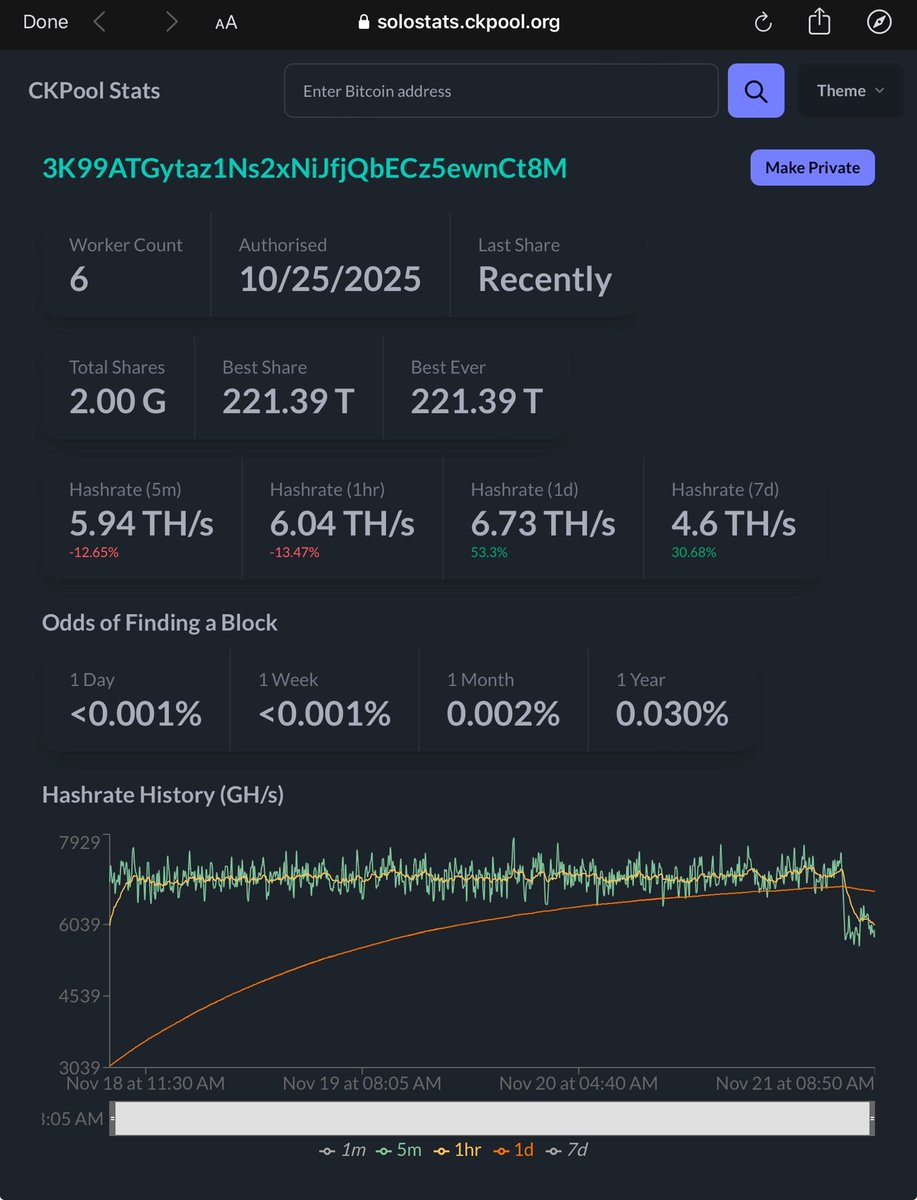The image size is (917, 1200).
Task: Click the Authorised date 10/25/2025
Action: click(330, 280)
